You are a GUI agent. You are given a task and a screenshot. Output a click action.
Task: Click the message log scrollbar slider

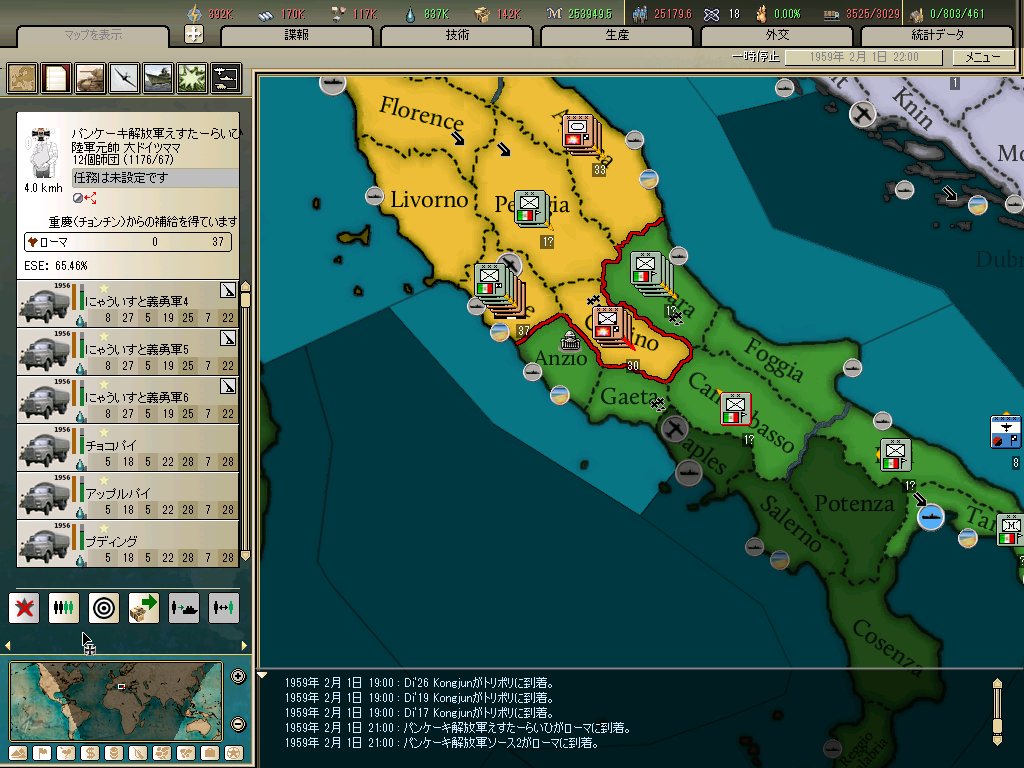pos(997,726)
